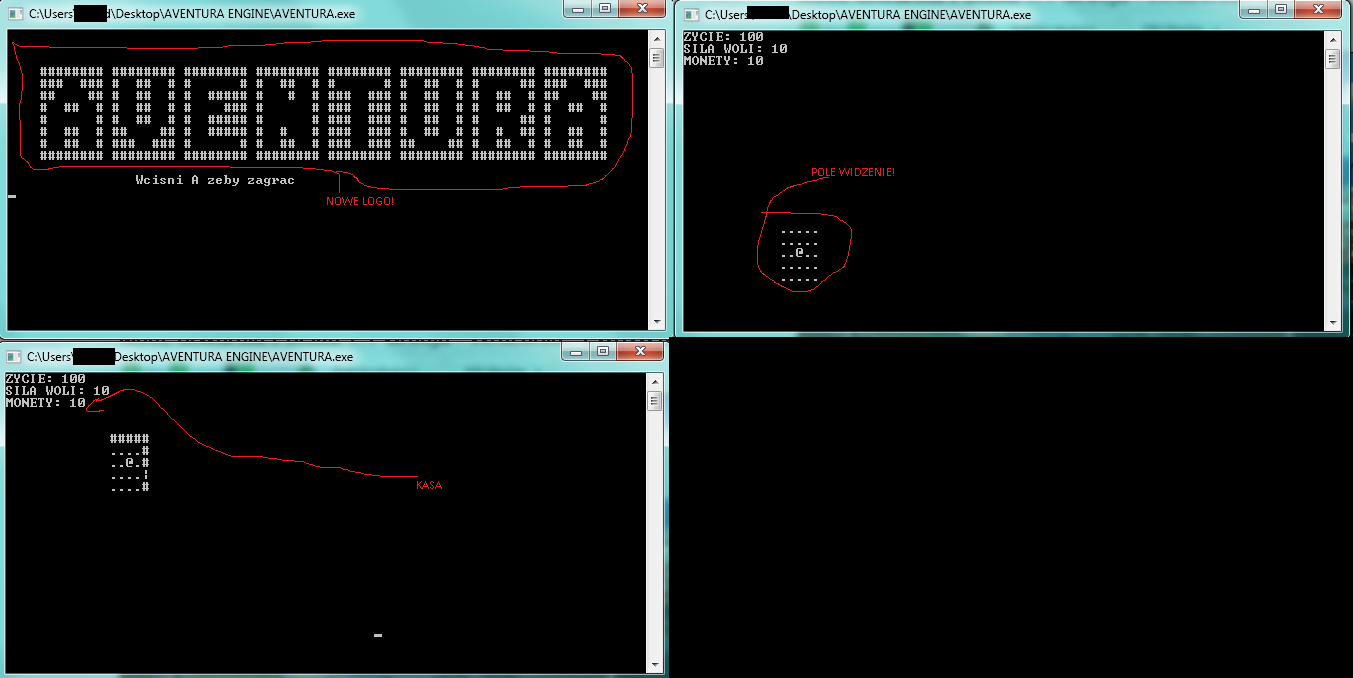Click scrollbar thumb in the KASA console
1353x678 pixels.
(656, 401)
